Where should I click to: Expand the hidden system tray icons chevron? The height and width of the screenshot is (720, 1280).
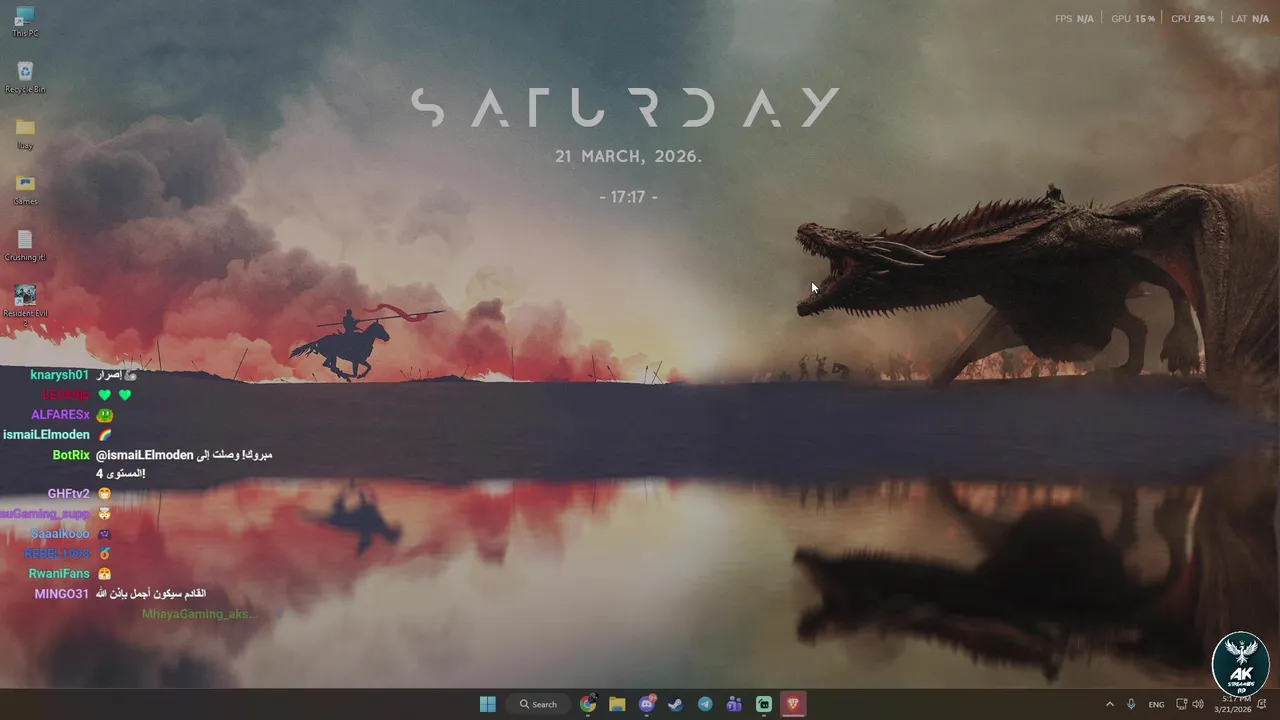[x=1109, y=704]
